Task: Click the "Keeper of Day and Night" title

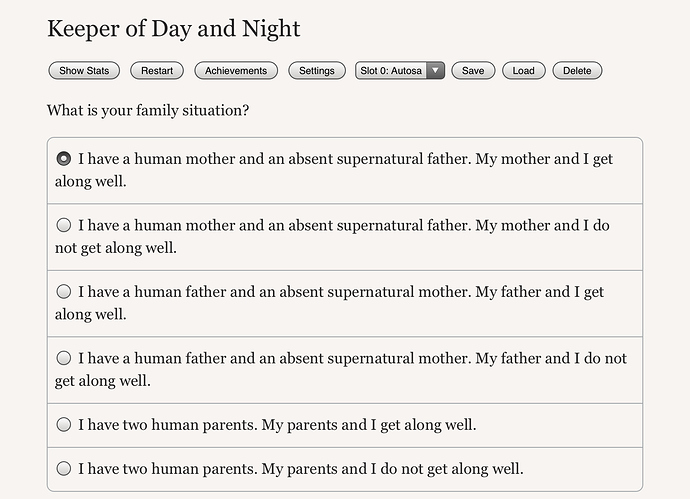Action: (x=174, y=29)
